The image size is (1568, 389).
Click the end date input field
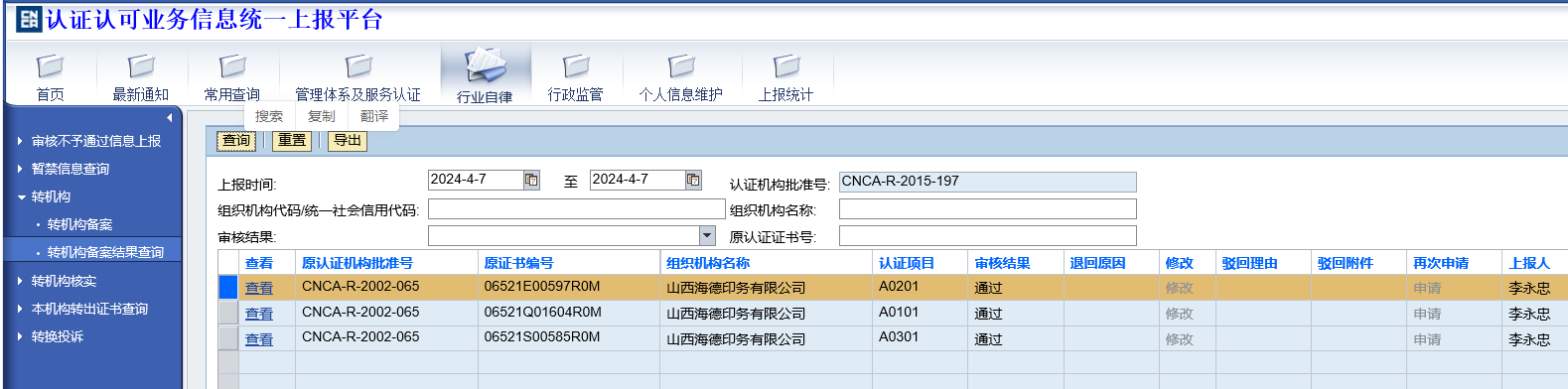pyautogui.click(x=637, y=180)
